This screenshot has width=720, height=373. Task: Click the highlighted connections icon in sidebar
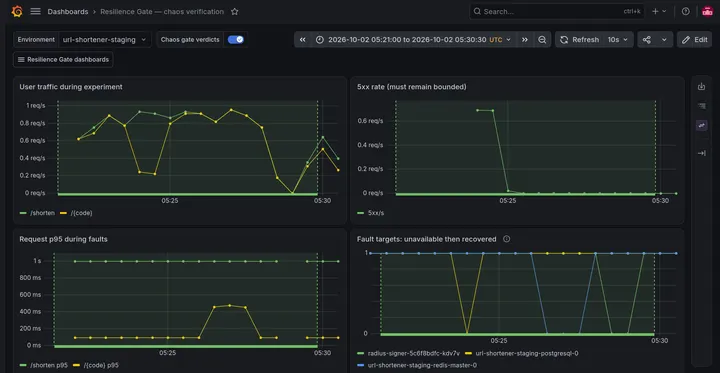pos(701,125)
